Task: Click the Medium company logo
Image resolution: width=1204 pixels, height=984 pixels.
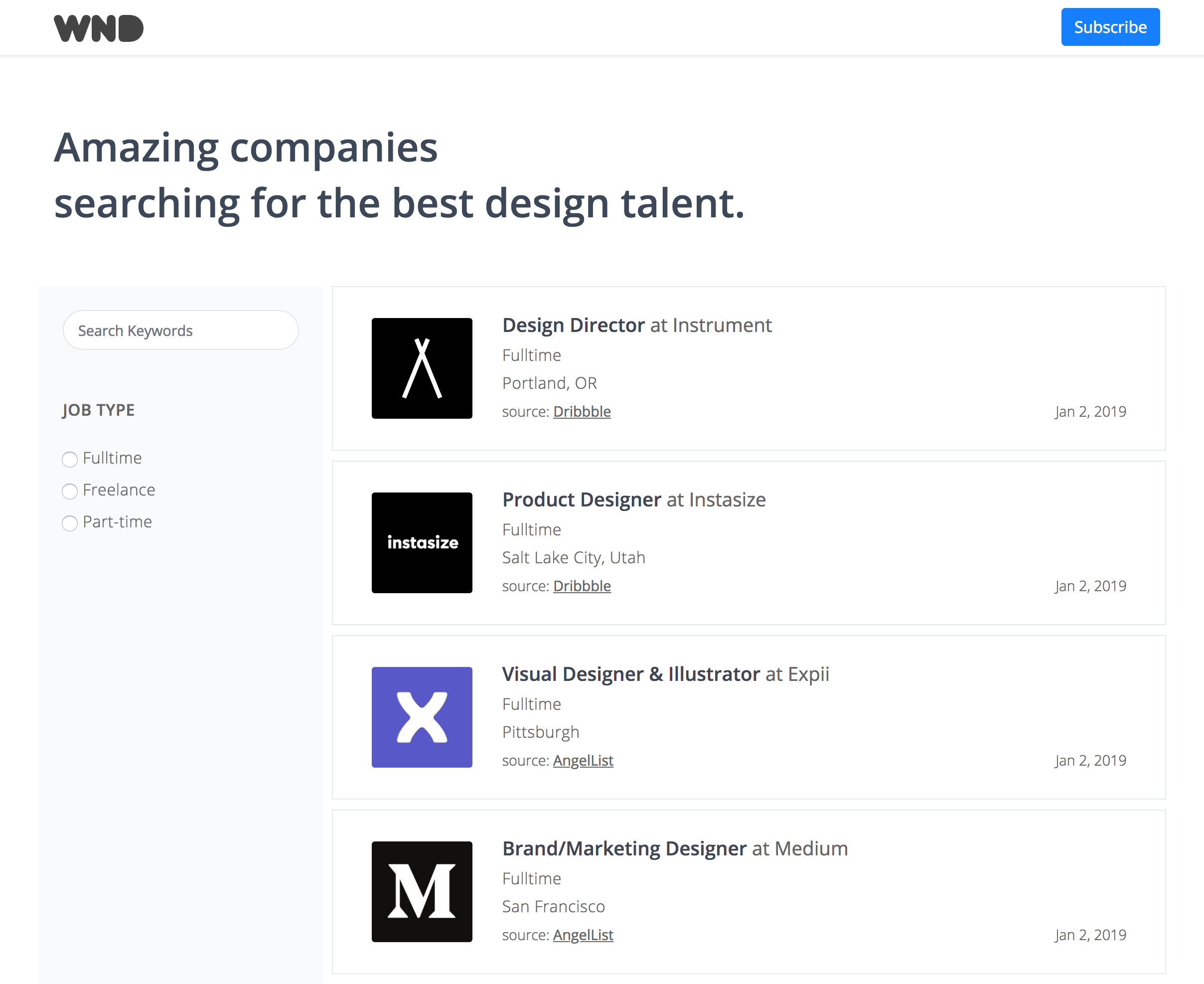Action: tap(422, 892)
